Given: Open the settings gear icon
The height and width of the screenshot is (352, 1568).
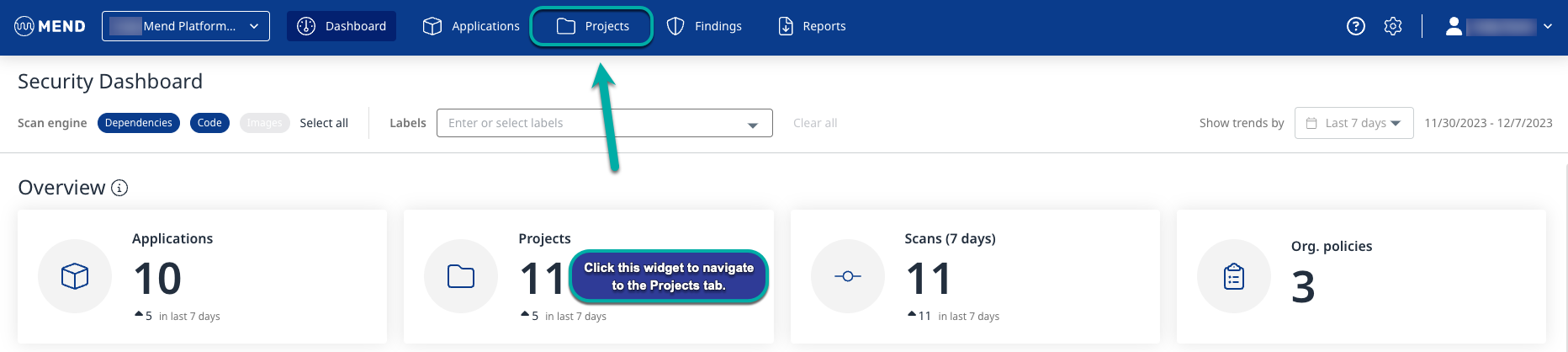Looking at the screenshot, I should click(1393, 26).
